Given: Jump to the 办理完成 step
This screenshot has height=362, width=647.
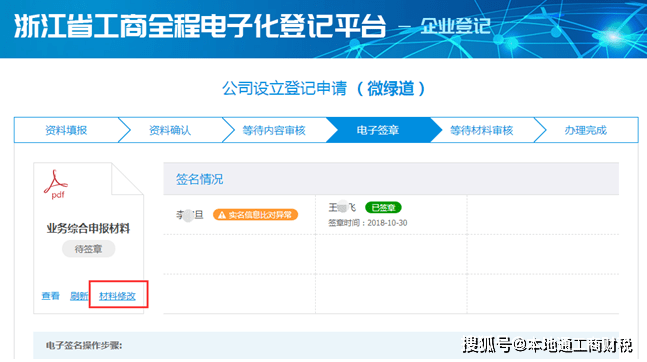Looking at the screenshot, I should tap(586, 130).
